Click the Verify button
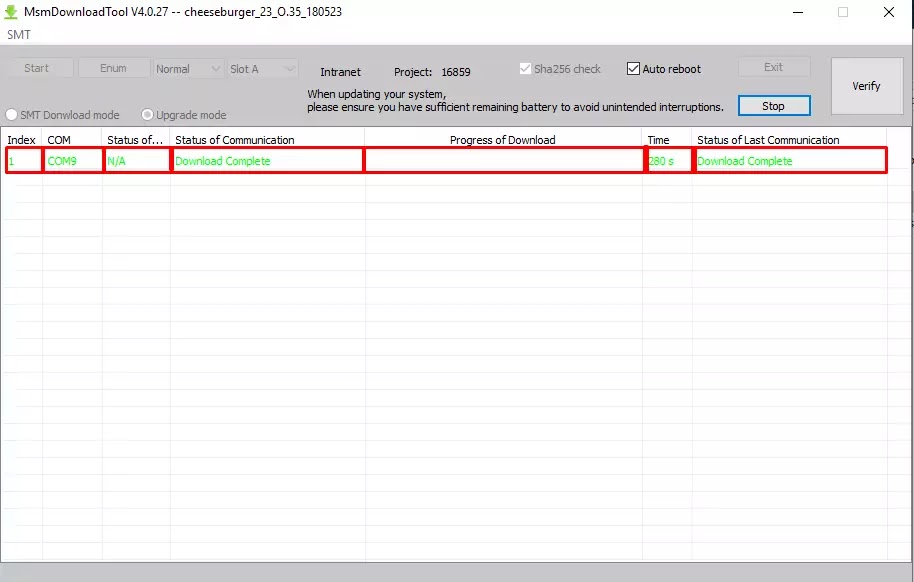This screenshot has height=582, width=914. pos(866,86)
